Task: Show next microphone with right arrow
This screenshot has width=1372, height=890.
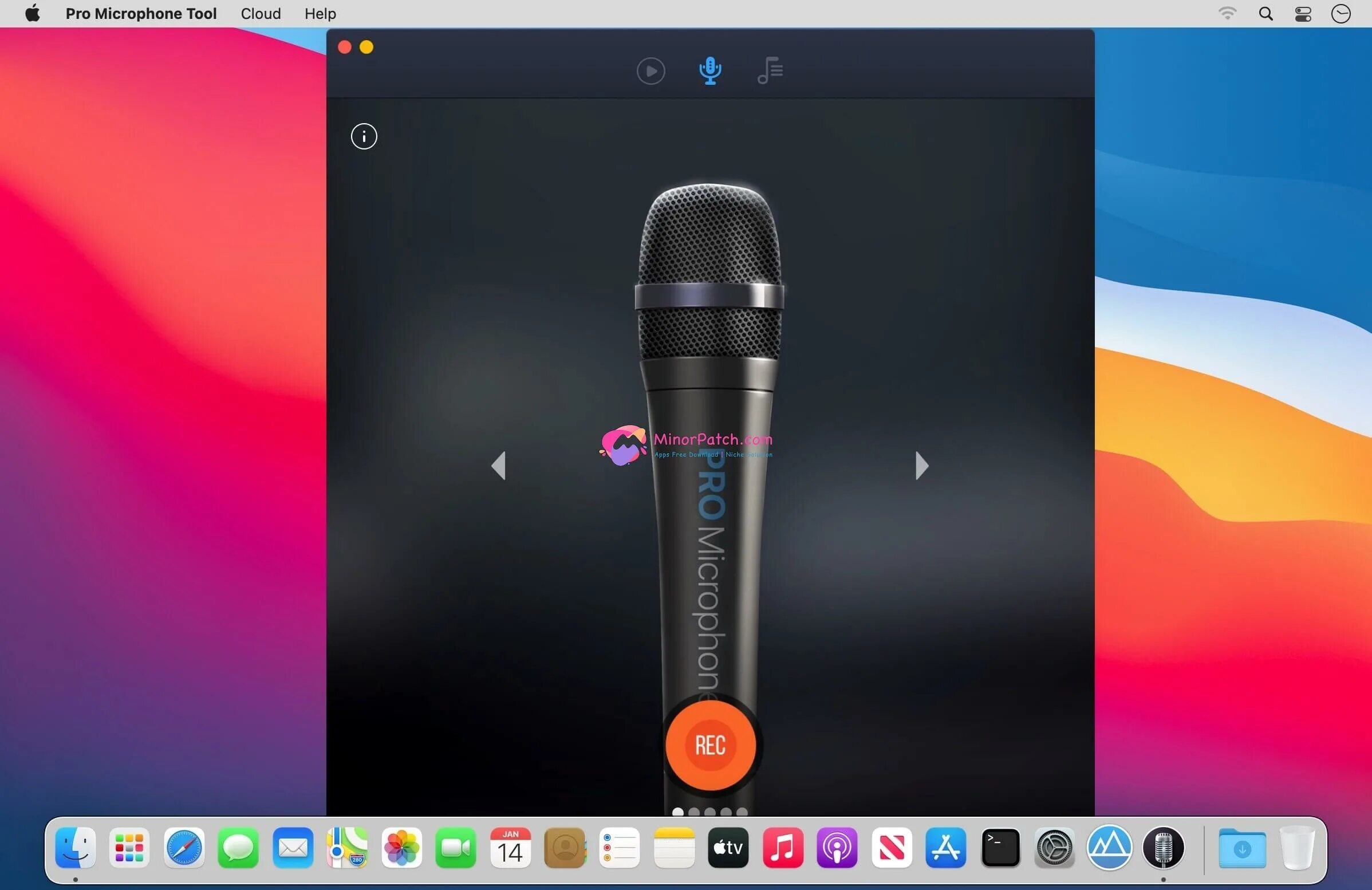Action: click(921, 465)
